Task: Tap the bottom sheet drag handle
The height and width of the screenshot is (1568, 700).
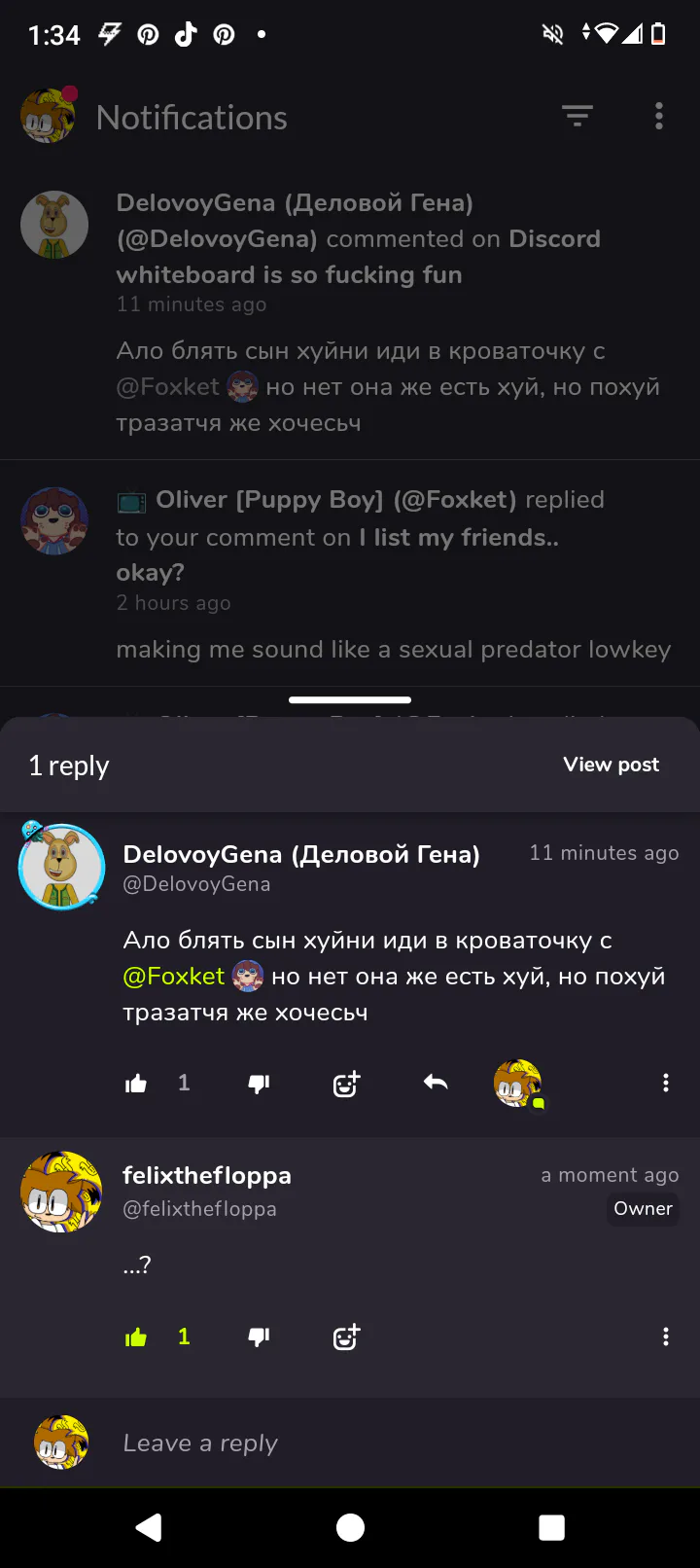Action: [x=350, y=699]
